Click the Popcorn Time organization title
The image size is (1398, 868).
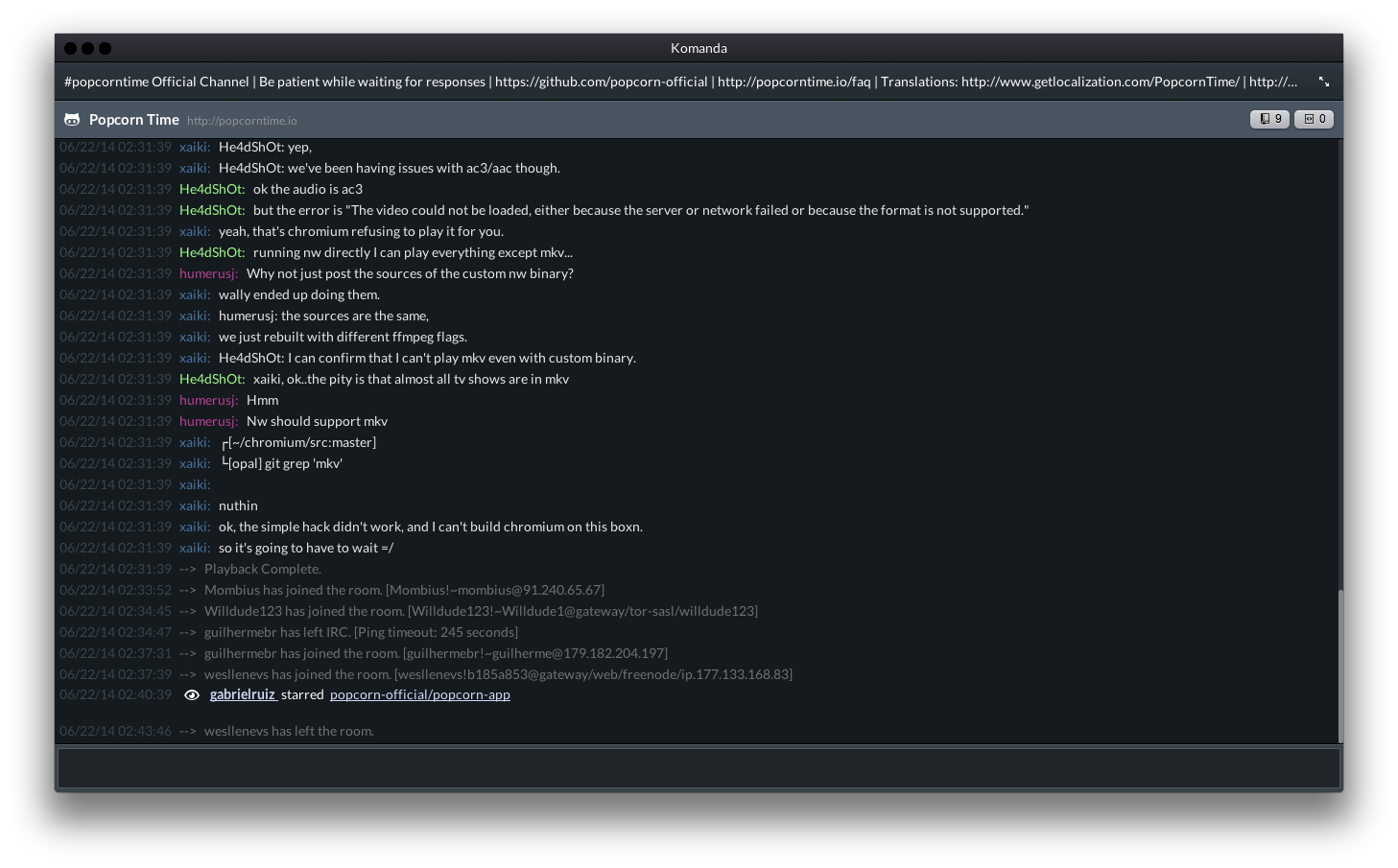pyautogui.click(x=134, y=120)
